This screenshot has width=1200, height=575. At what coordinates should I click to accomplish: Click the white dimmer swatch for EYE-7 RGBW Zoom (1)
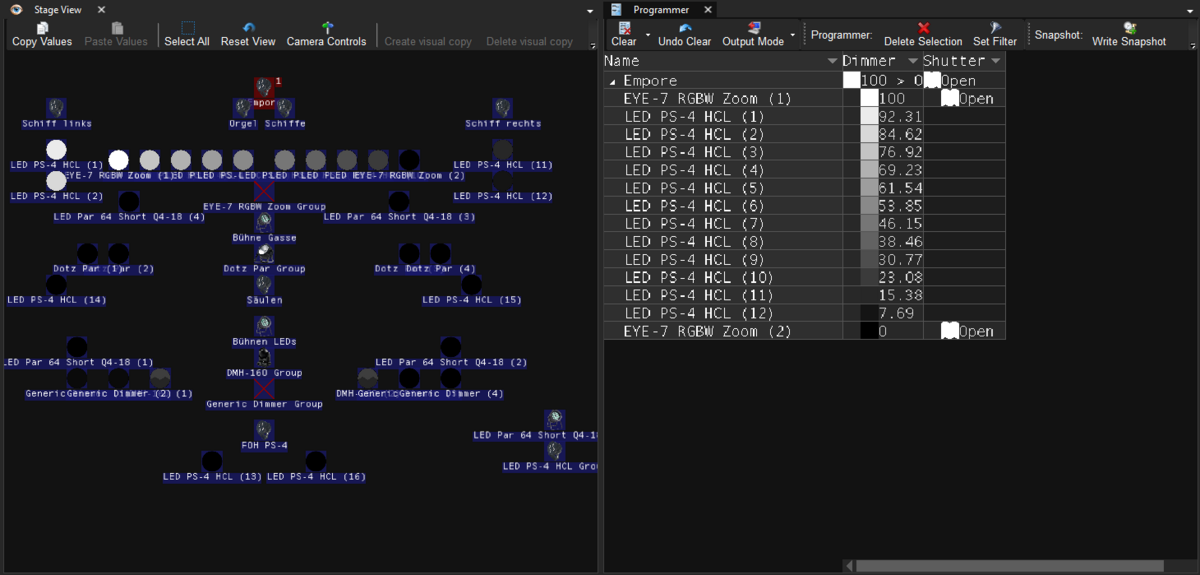pos(869,98)
